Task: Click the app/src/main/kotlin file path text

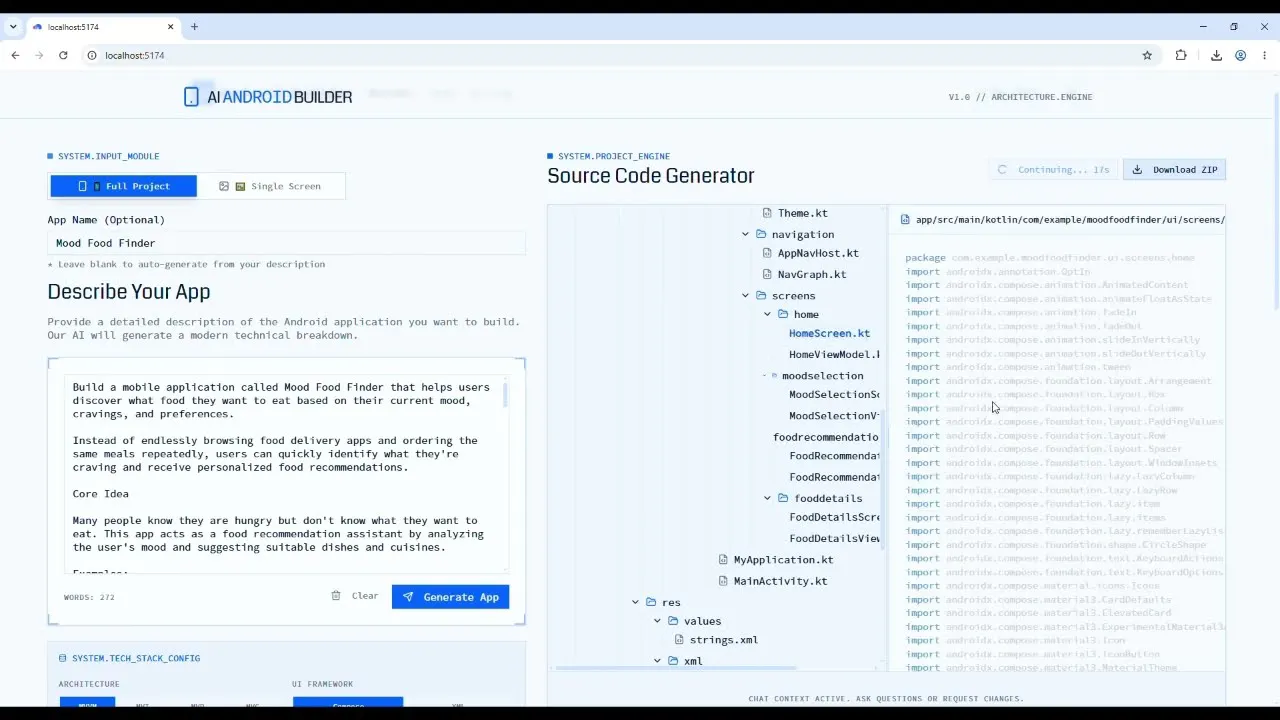Action: click(1070, 220)
